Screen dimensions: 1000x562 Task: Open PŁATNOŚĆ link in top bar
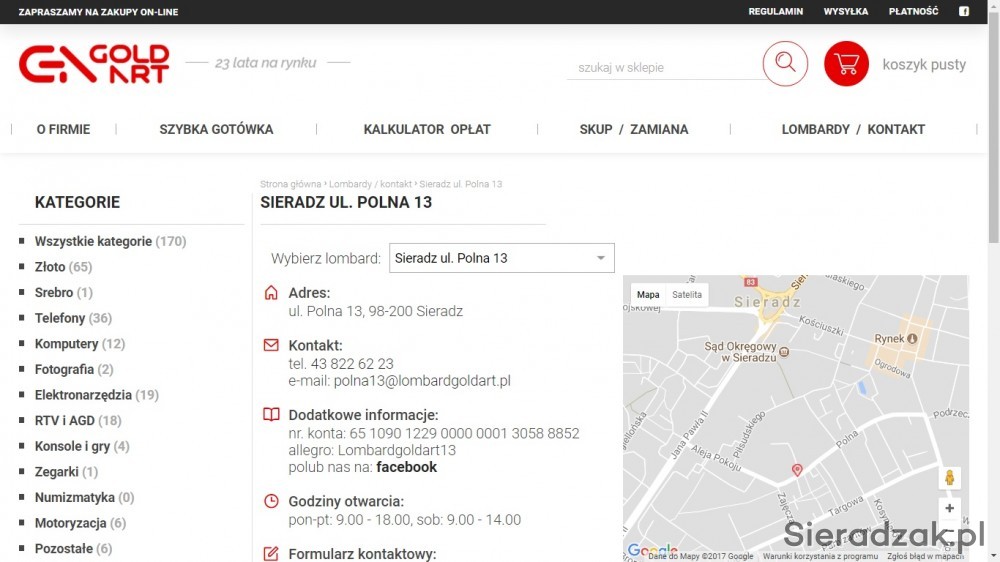[x=913, y=11]
